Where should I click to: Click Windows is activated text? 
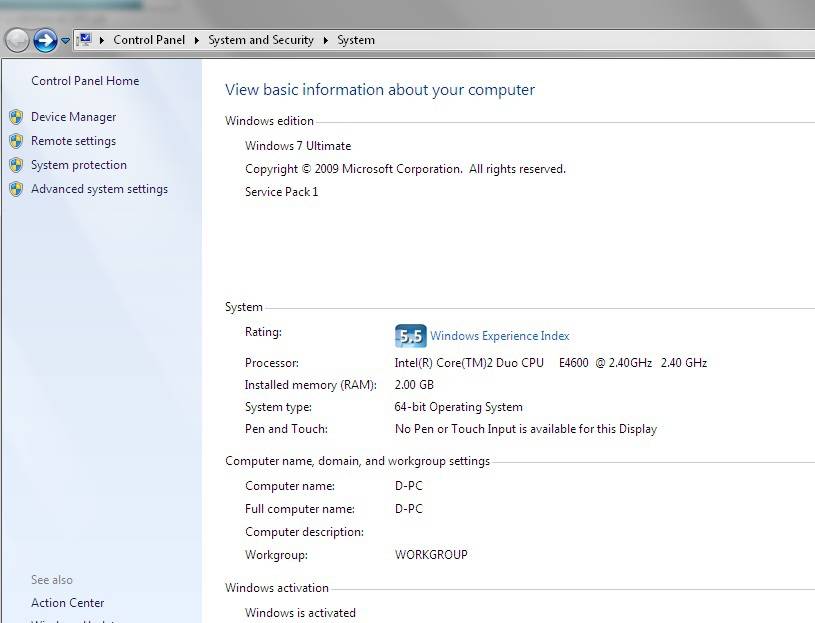pyautogui.click(x=300, y=613)
